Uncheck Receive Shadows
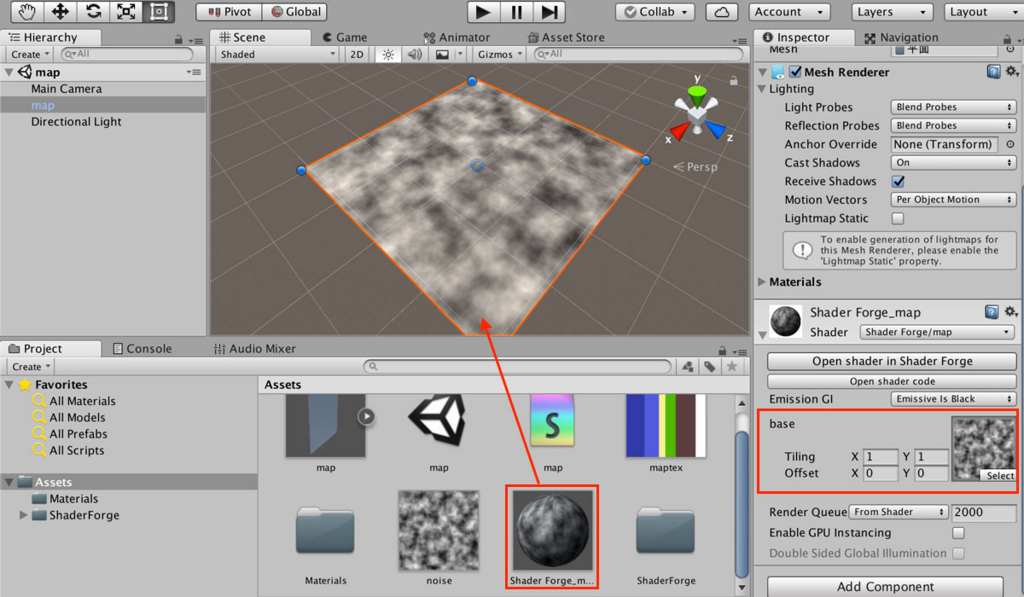The image size is (1024, 597). [x=899, y=181]
